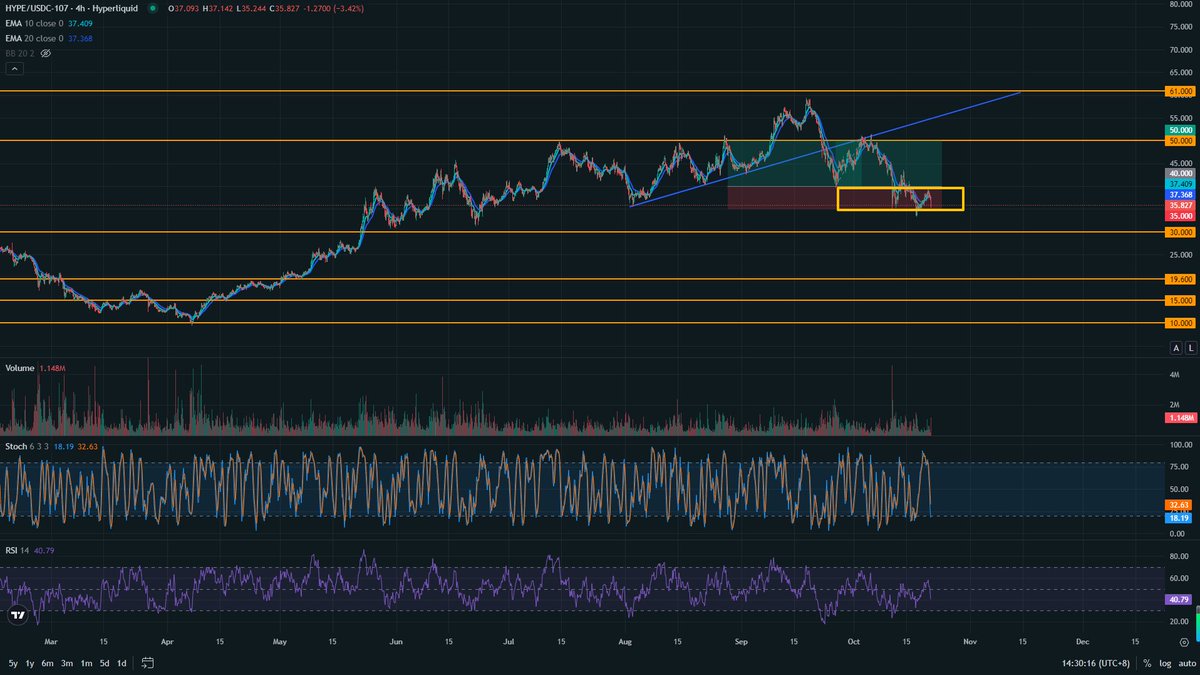This screenshot has height=675, width=1200.
Task: Click the orange 32.63 Stoch value label
Action: pyautogui.click(x=1180, y=505)
